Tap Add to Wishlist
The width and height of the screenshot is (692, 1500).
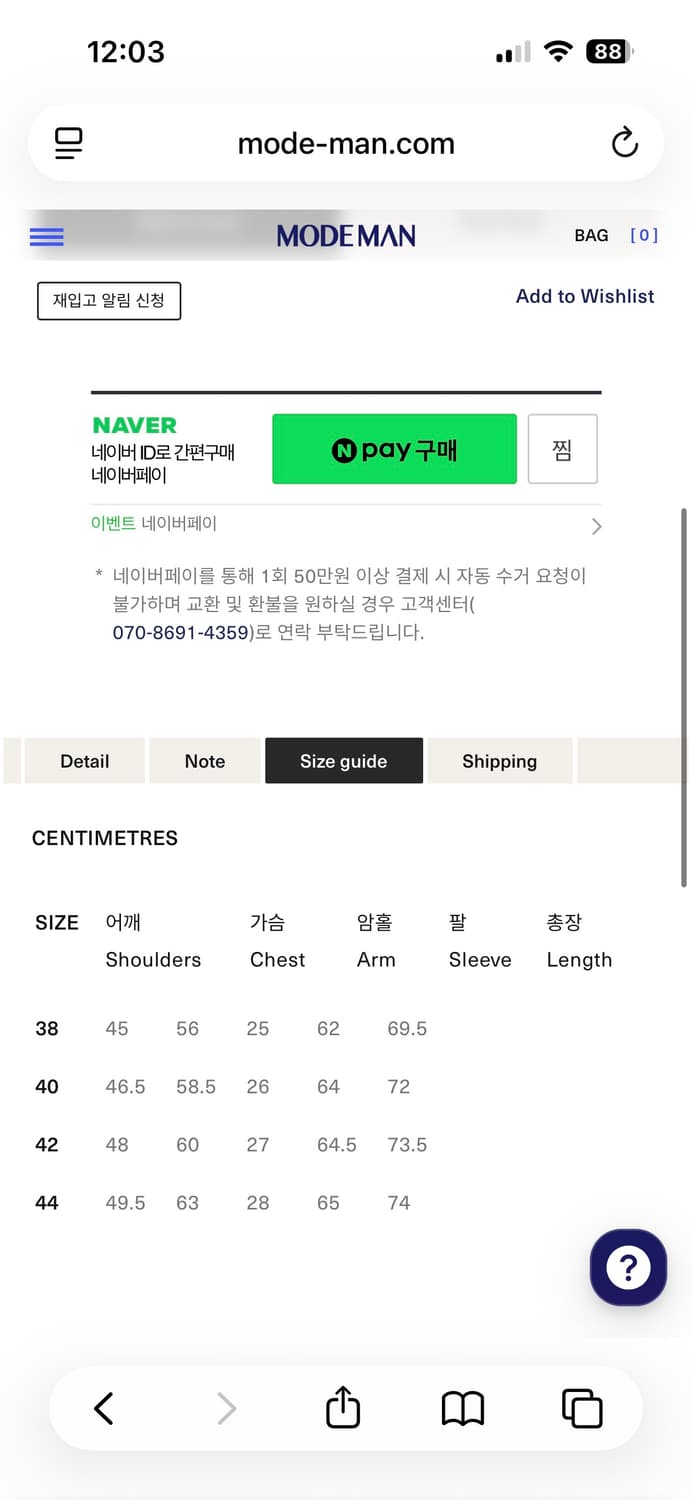(x=584, y=296)
